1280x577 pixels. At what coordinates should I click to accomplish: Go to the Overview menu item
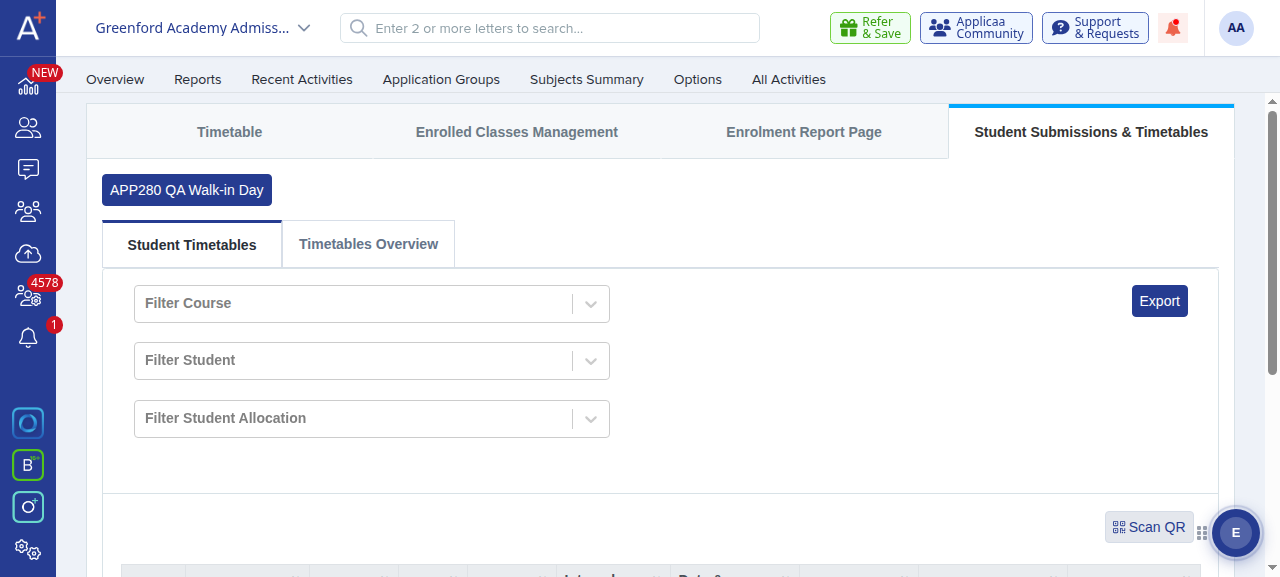click(x=115, y=79)
